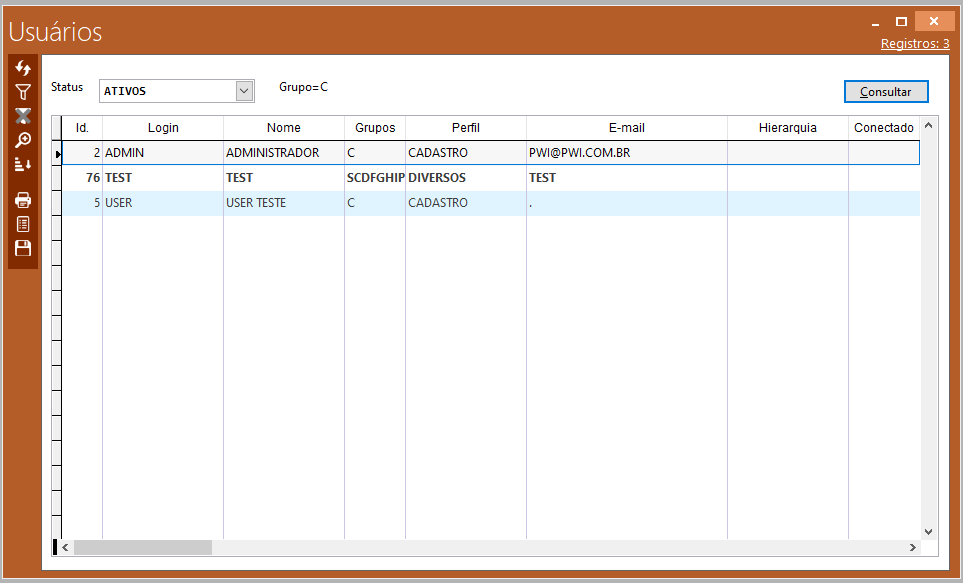This screenshot has width=963, height=583.
Task: Click the clear filter X icon
Action: click(23, 116)
